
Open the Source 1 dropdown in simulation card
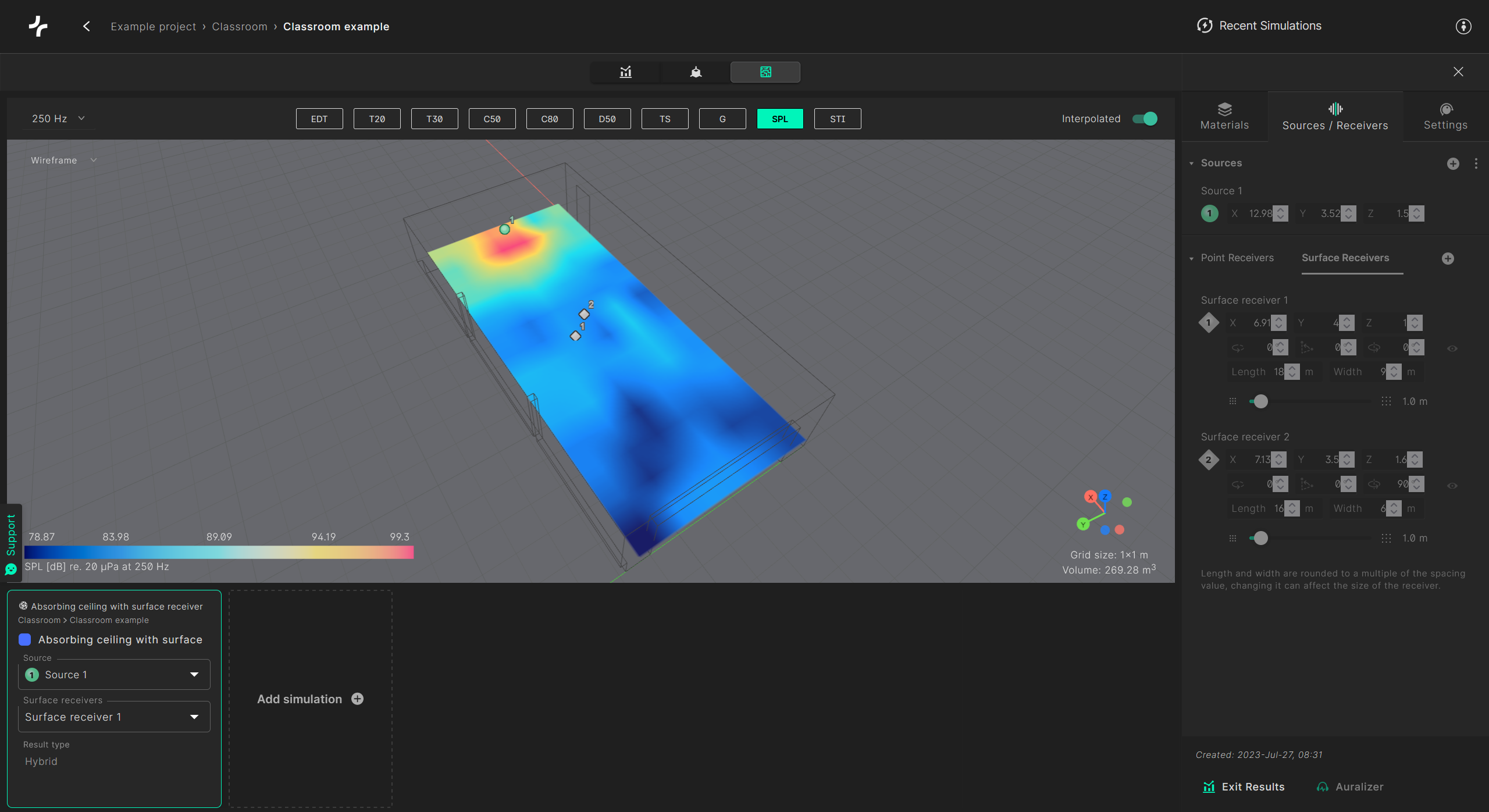(x=114, y=675)
